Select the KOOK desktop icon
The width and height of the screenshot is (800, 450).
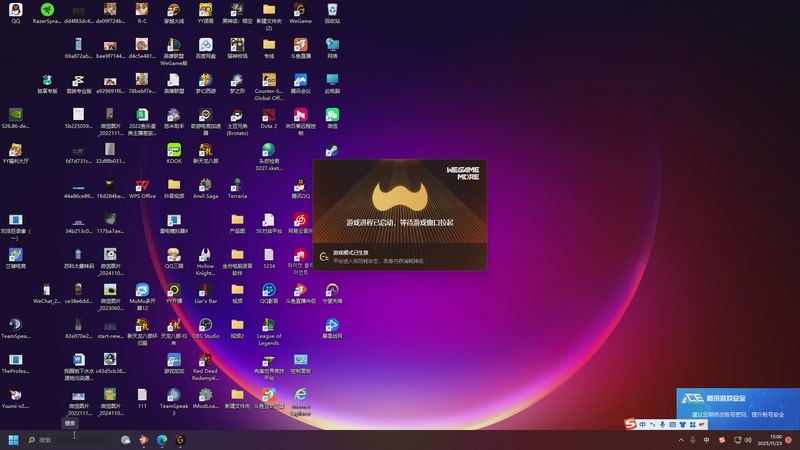pos(174,154)
